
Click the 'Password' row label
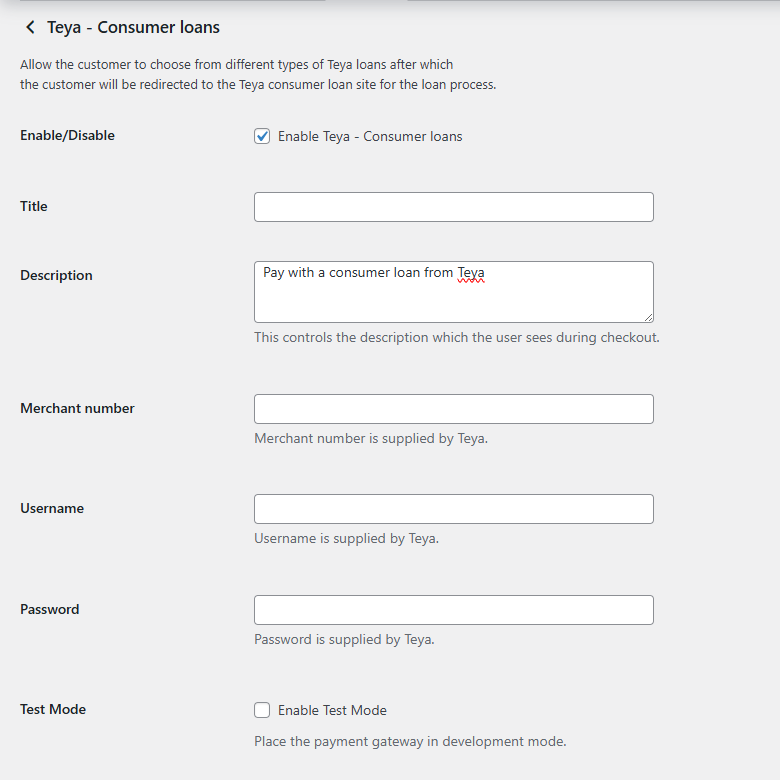point(50,609)
